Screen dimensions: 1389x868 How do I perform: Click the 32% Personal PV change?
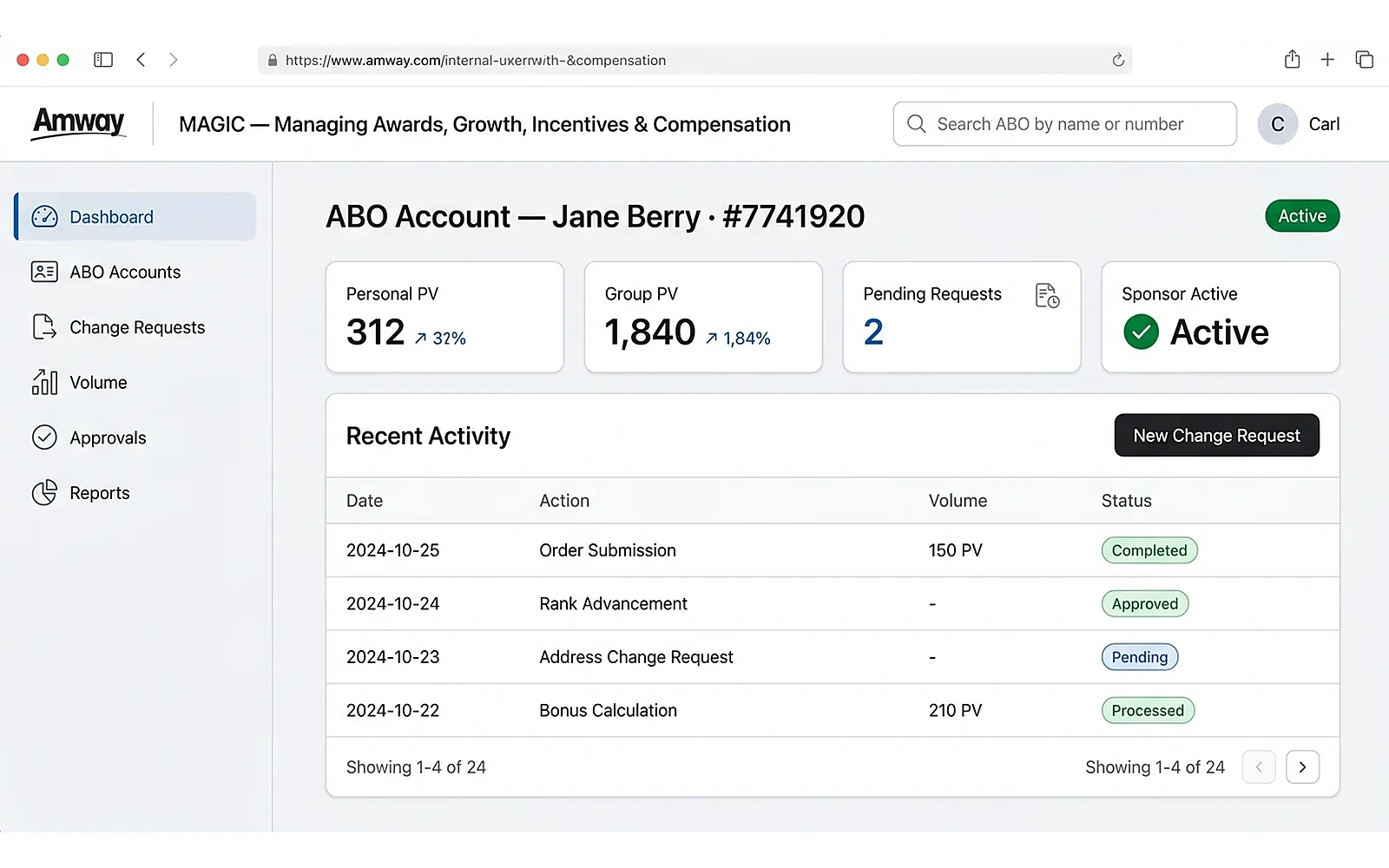tap(449, 339)
